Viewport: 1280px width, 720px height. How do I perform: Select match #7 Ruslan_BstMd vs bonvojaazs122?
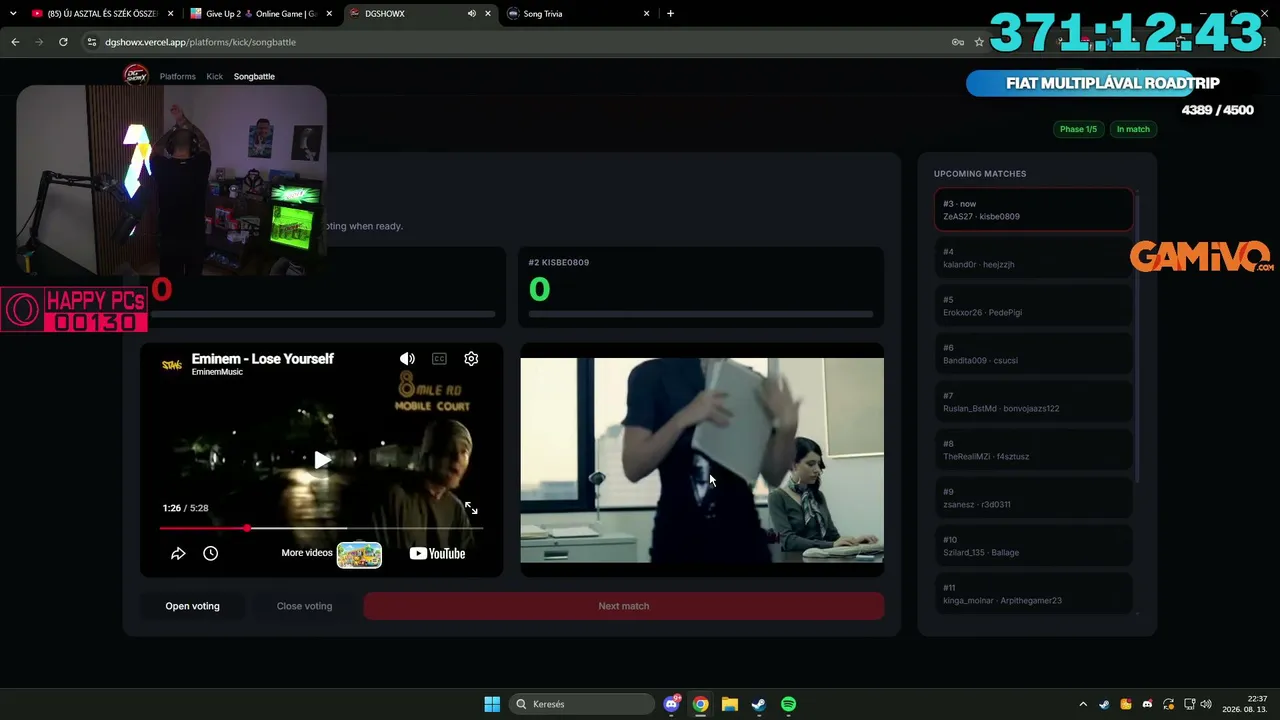(x=1034, y=402)
